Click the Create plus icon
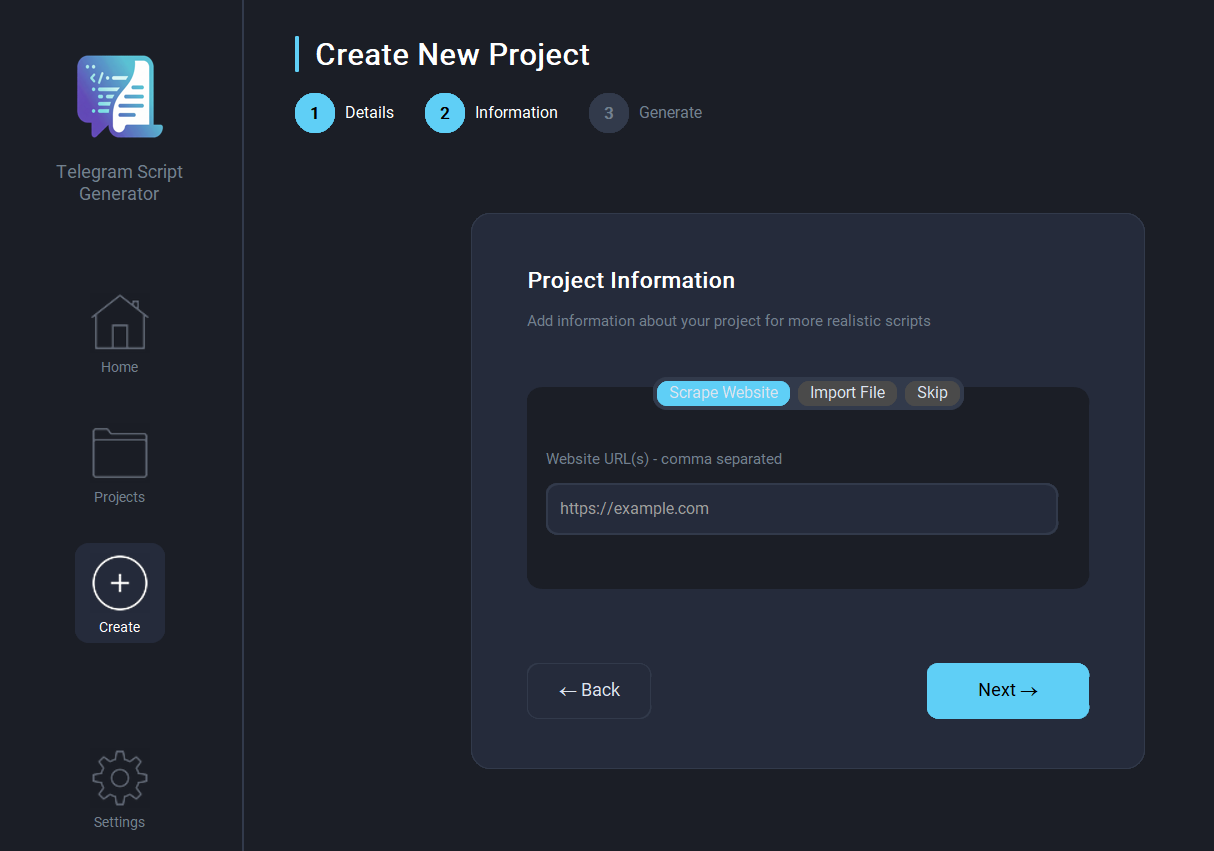 pyautogui.click(x=119, y=582)
